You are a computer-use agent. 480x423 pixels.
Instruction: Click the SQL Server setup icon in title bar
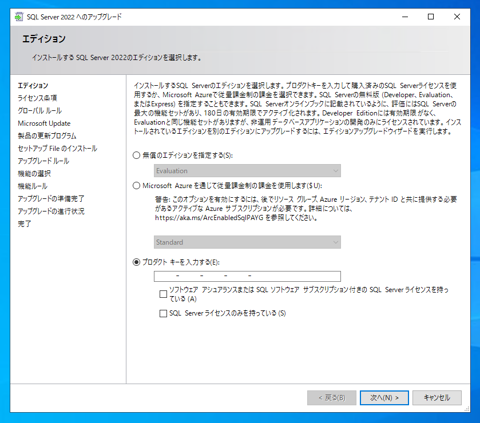pyautogui.click(x=19, y=17)
